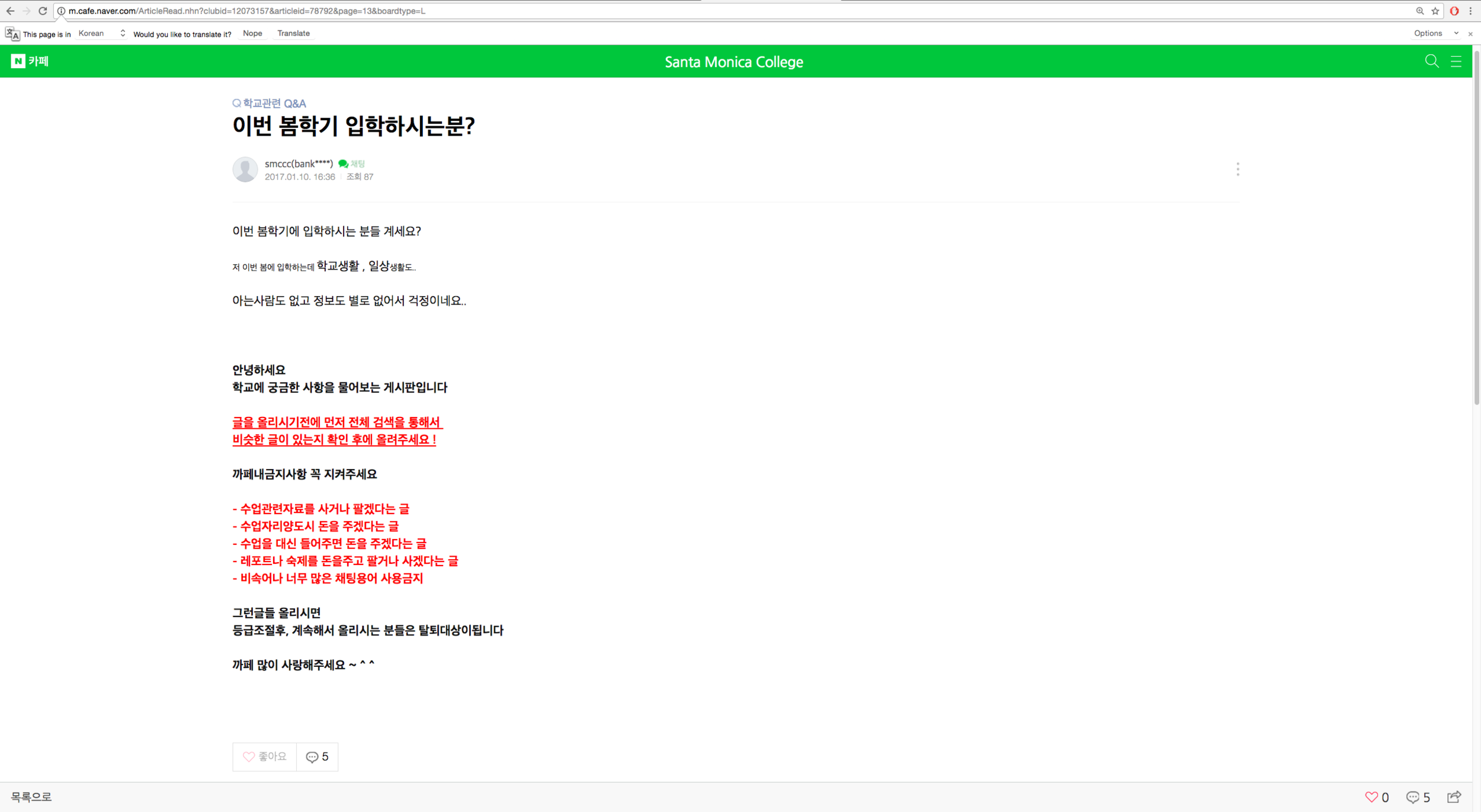Click the text 까페내금지사항 꼭 지켜주세요
Viewport: 1481px width, 812px height.
[x=304, y=474]
